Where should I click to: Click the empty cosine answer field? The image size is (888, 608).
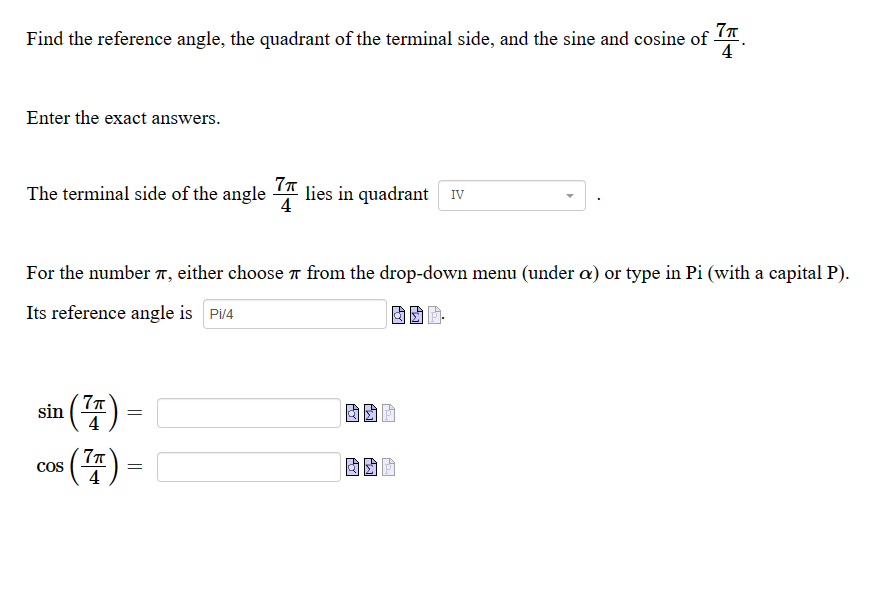coord(248,466)
